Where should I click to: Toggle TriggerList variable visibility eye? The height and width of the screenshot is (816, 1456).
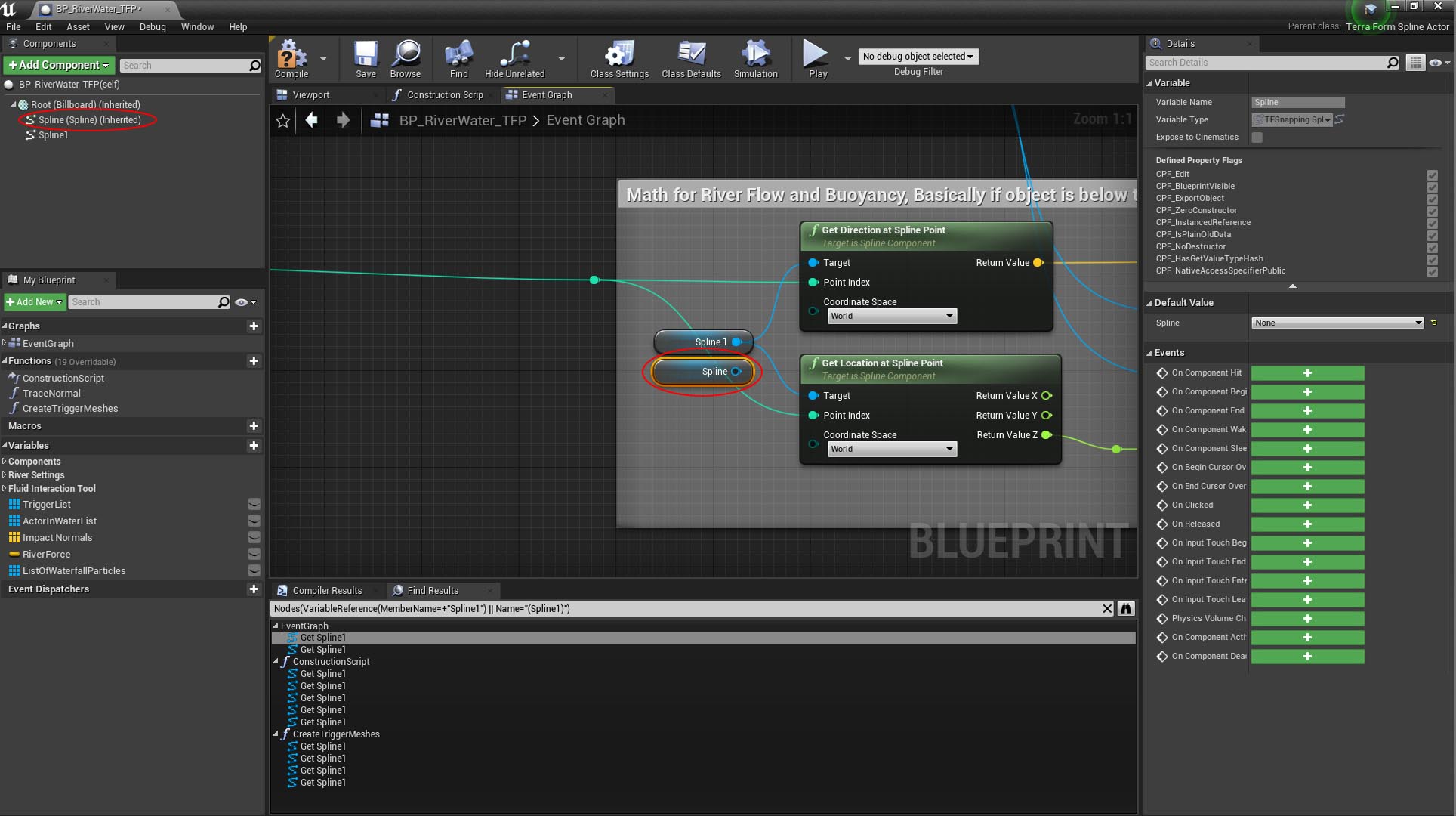pos(254,504)
